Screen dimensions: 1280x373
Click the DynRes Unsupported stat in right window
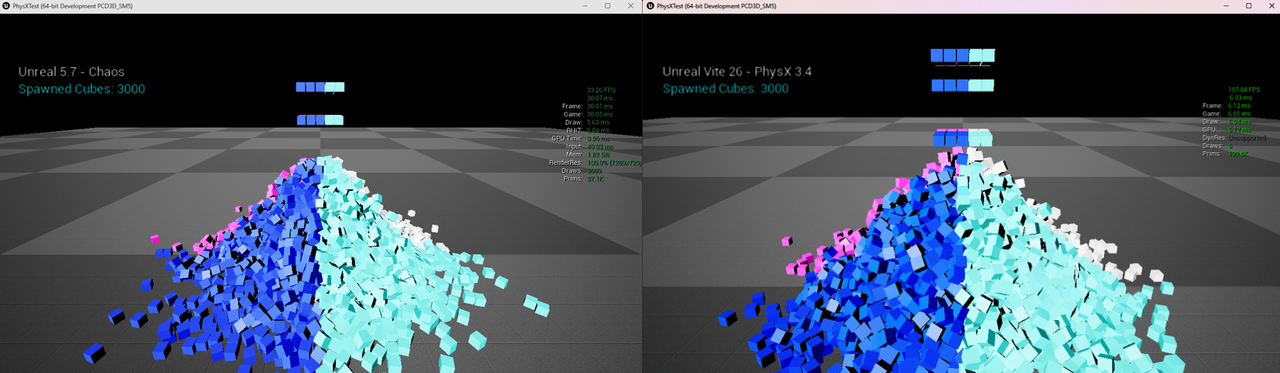[1234, 138]
